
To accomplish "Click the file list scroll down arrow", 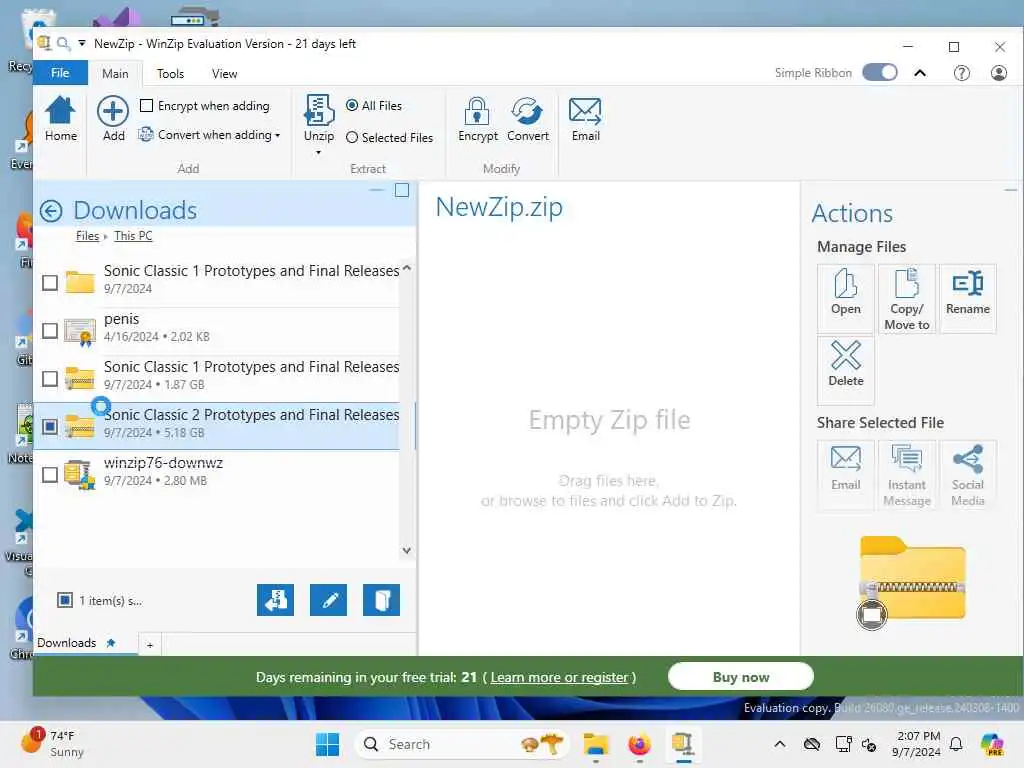I will [407, 551].
